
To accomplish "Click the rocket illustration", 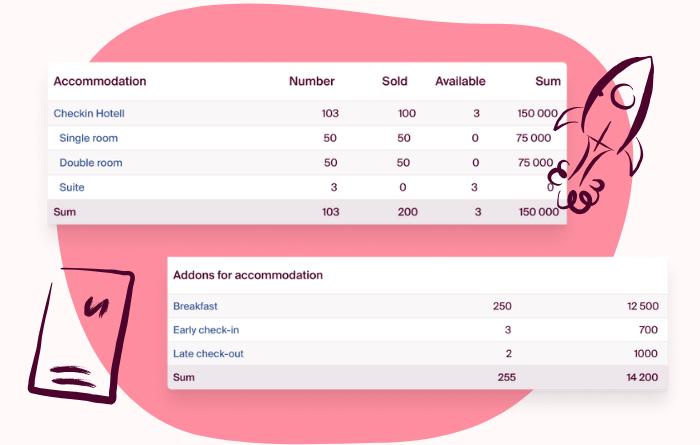I will pos(601,134).
